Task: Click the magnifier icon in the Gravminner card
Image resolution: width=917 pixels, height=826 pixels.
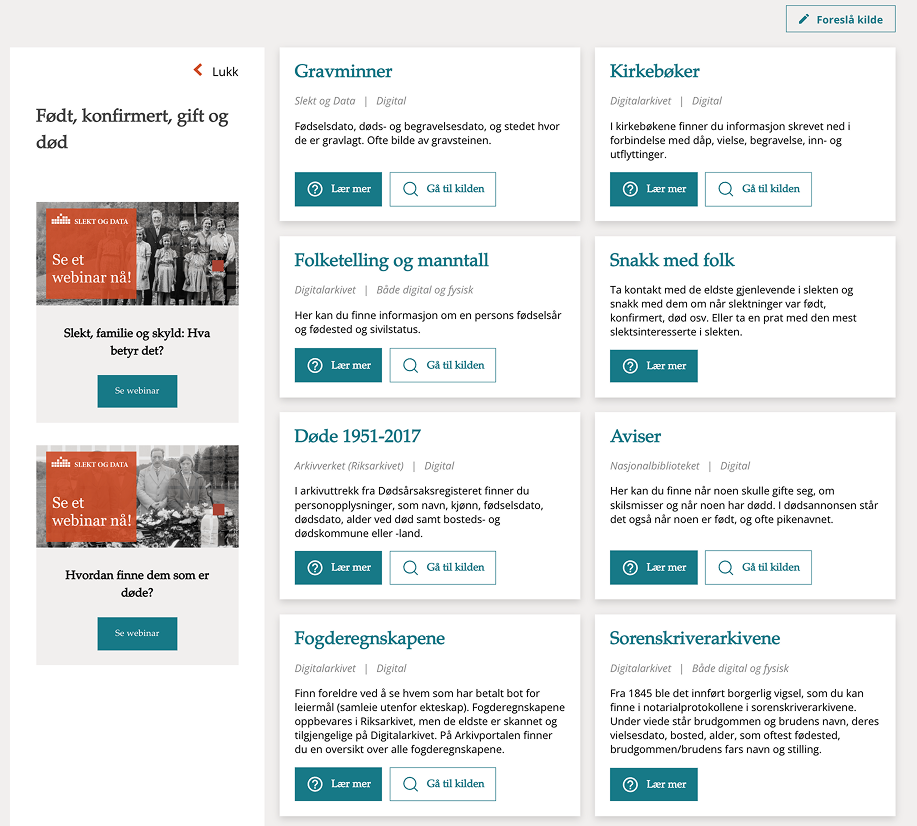Action: coord(410,189)
